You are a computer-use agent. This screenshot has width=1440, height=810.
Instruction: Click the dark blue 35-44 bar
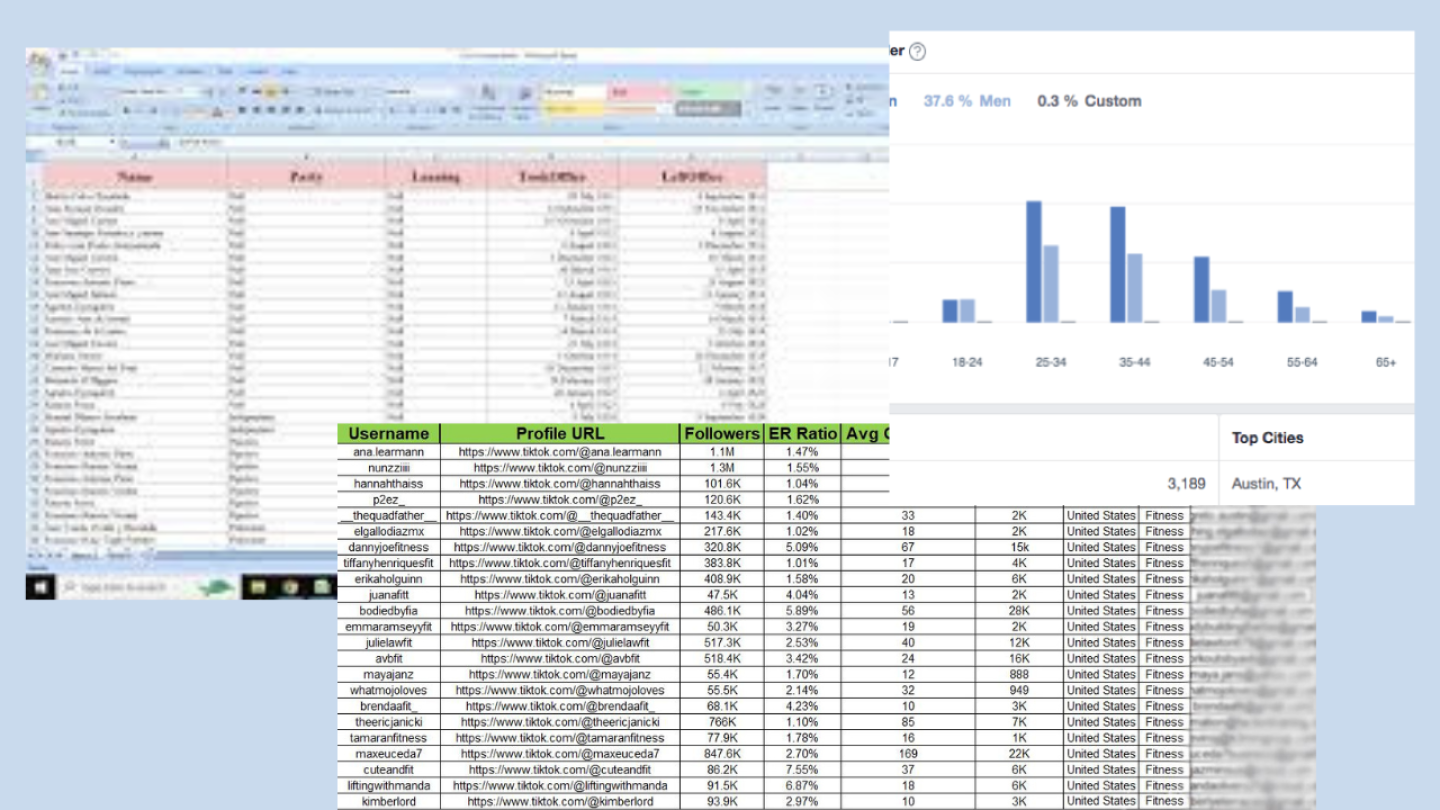(x=1118, y=265)
